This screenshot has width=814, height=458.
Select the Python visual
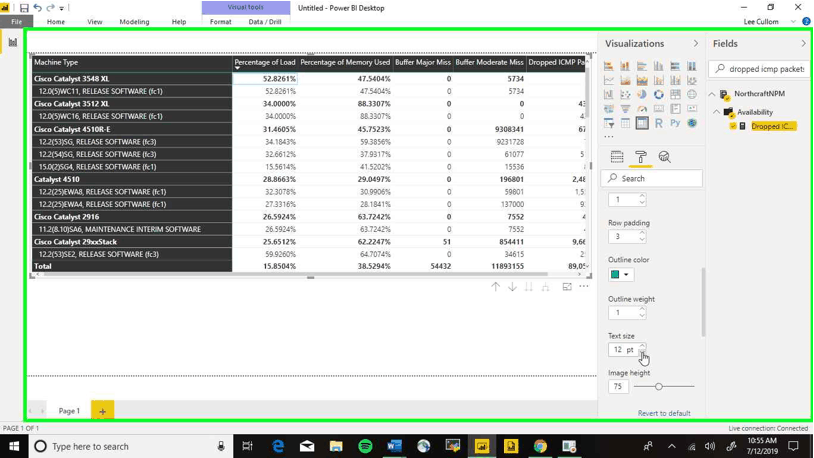pyautogui.click(x=675, y=123)
